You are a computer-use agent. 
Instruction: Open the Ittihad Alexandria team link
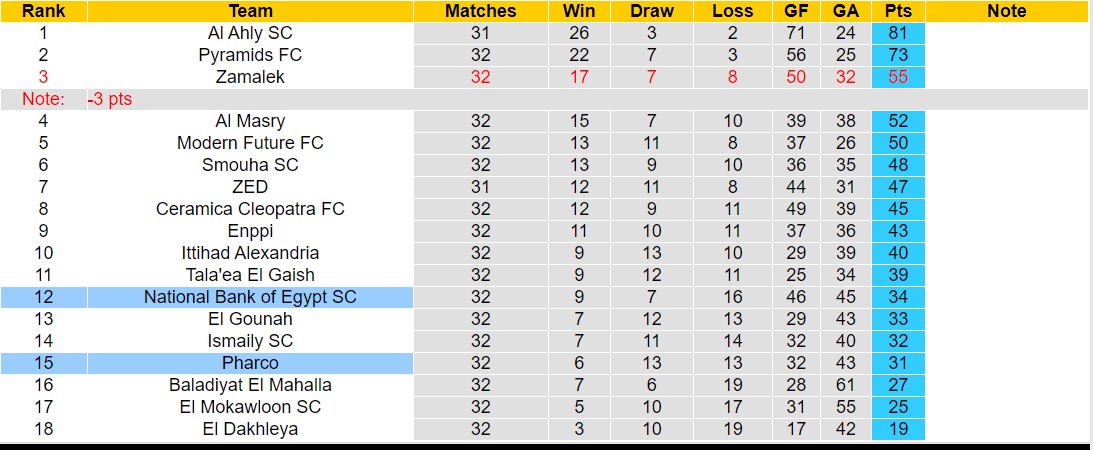tap(250, 253)
